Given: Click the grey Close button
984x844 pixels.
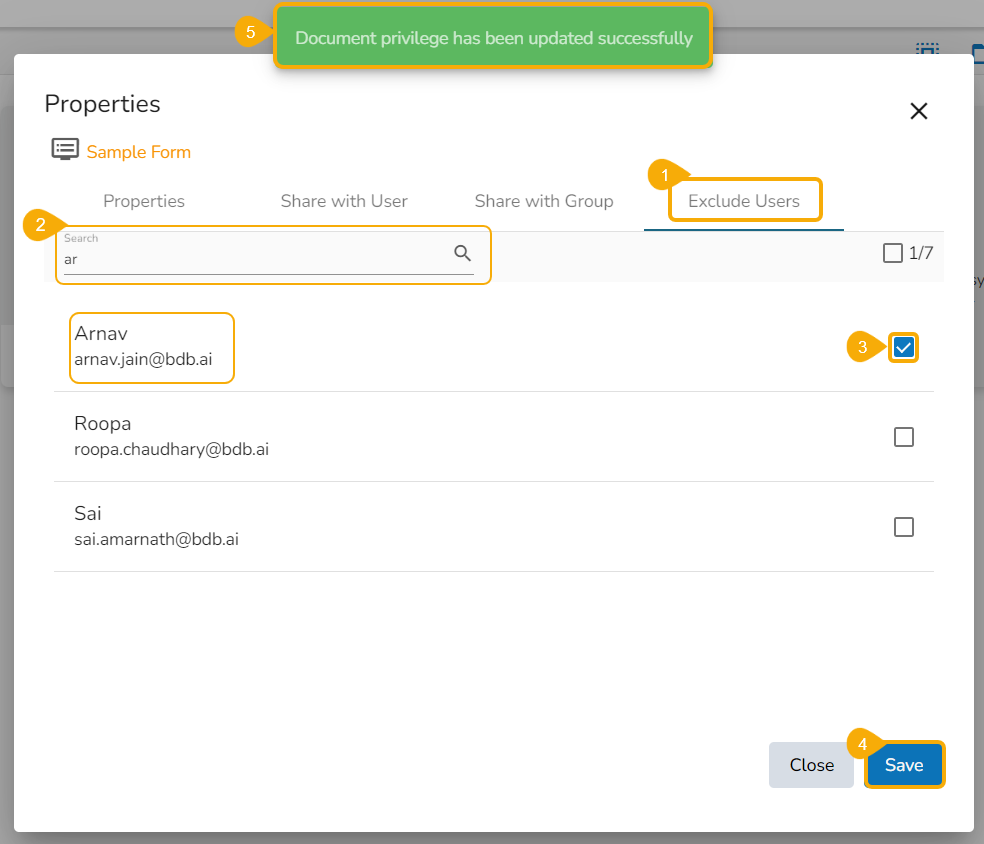Looking at the screenshot, I should pyautogui.click(x=811, y=765).
